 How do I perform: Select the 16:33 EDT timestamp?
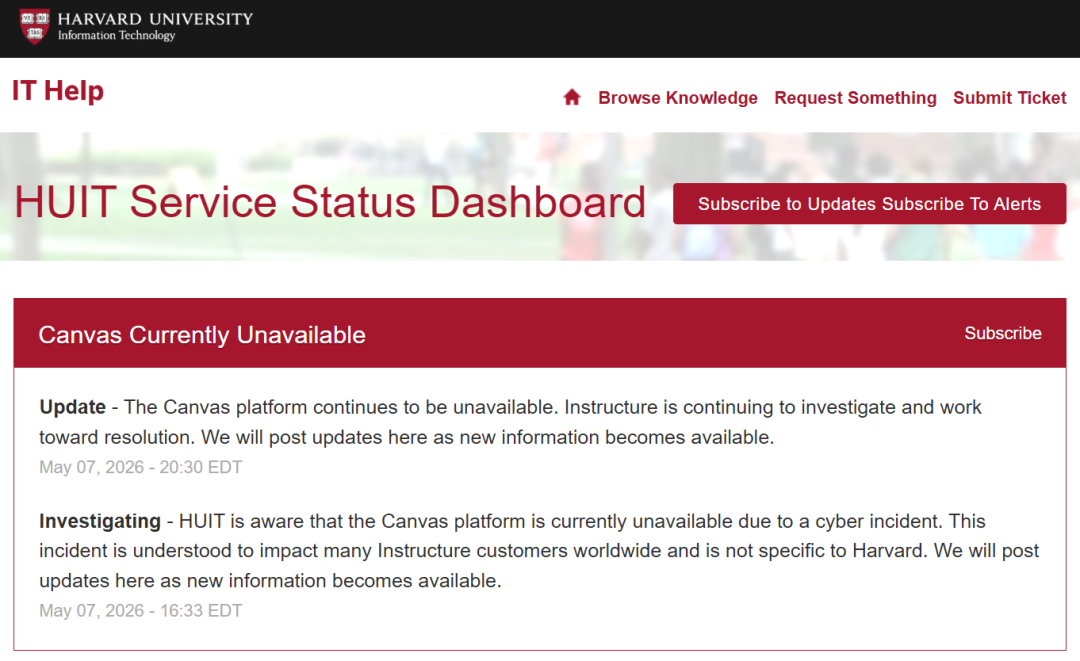pyautogui.click(x=141, y=611)
